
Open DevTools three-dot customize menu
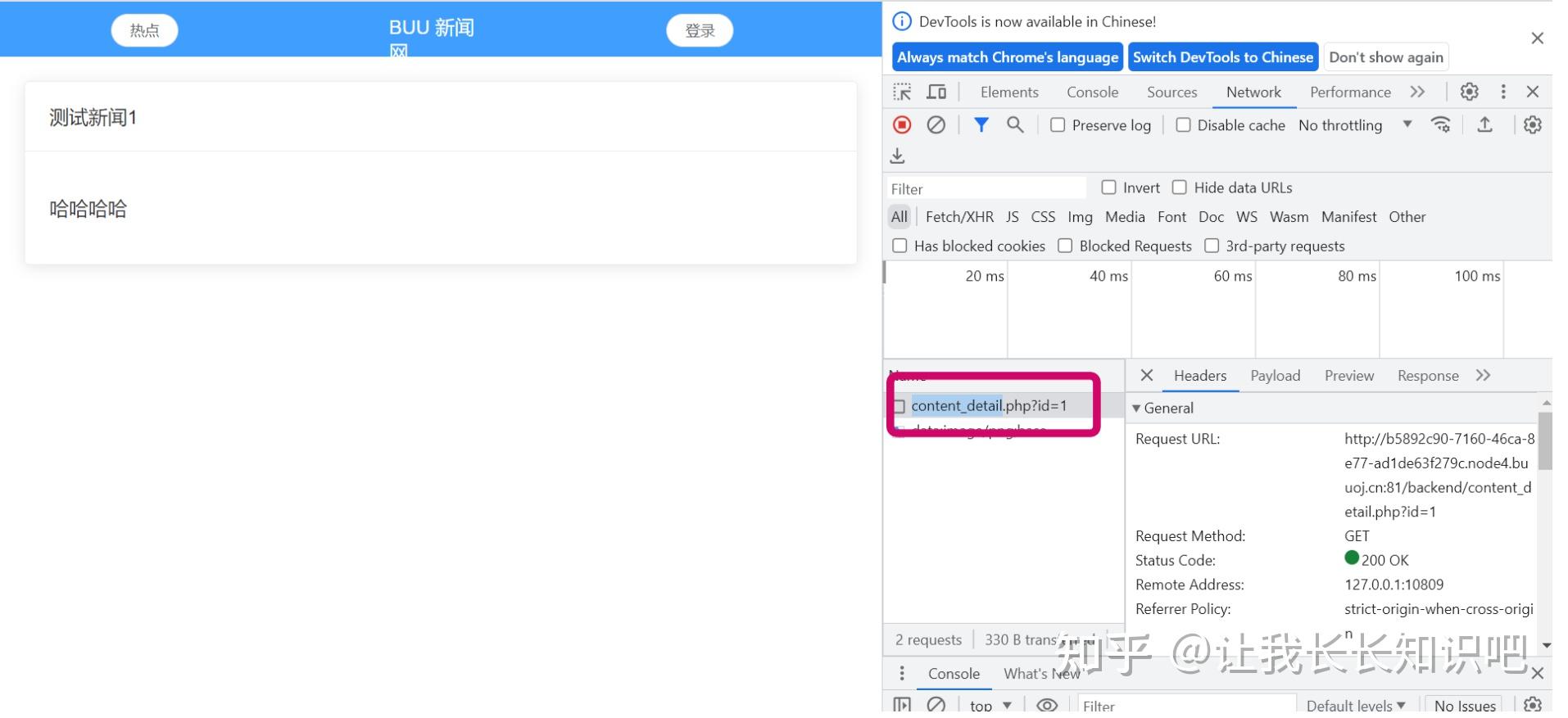pos(1502,92)
